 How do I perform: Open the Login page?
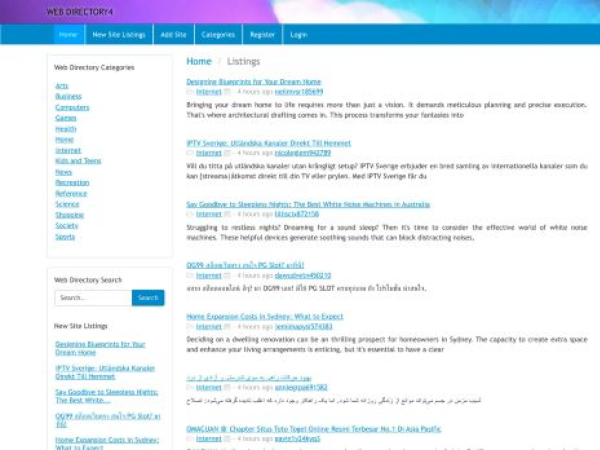pos(299,34)
